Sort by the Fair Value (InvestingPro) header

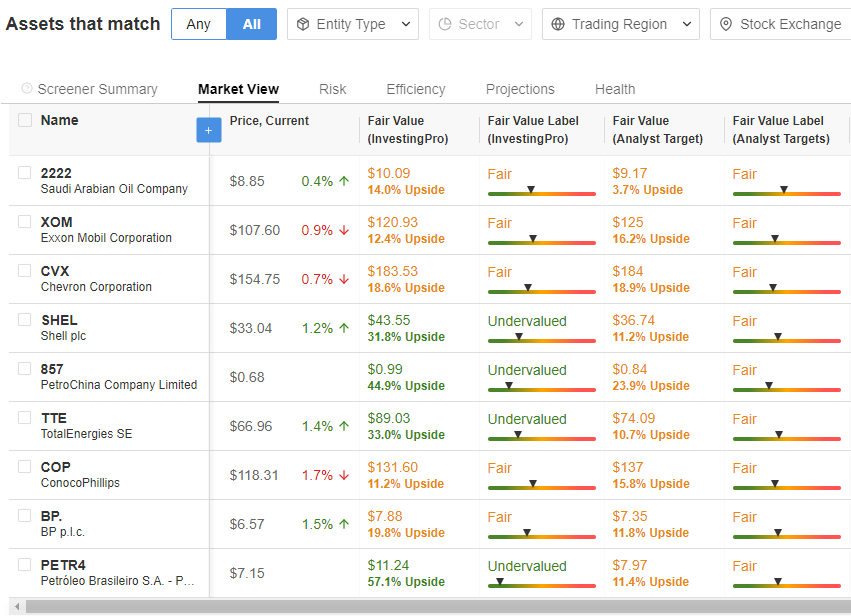[408, 130]
